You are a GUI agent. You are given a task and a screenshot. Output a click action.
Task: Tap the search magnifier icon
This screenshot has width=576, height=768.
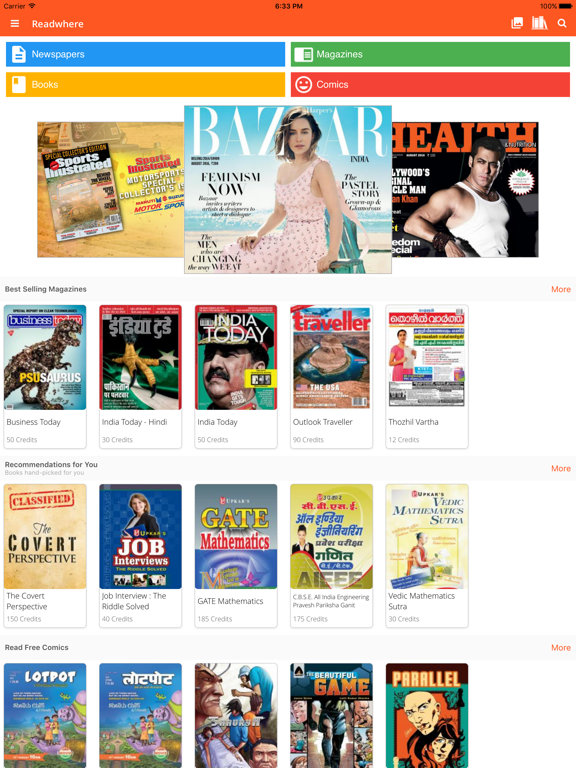point(562,23)
